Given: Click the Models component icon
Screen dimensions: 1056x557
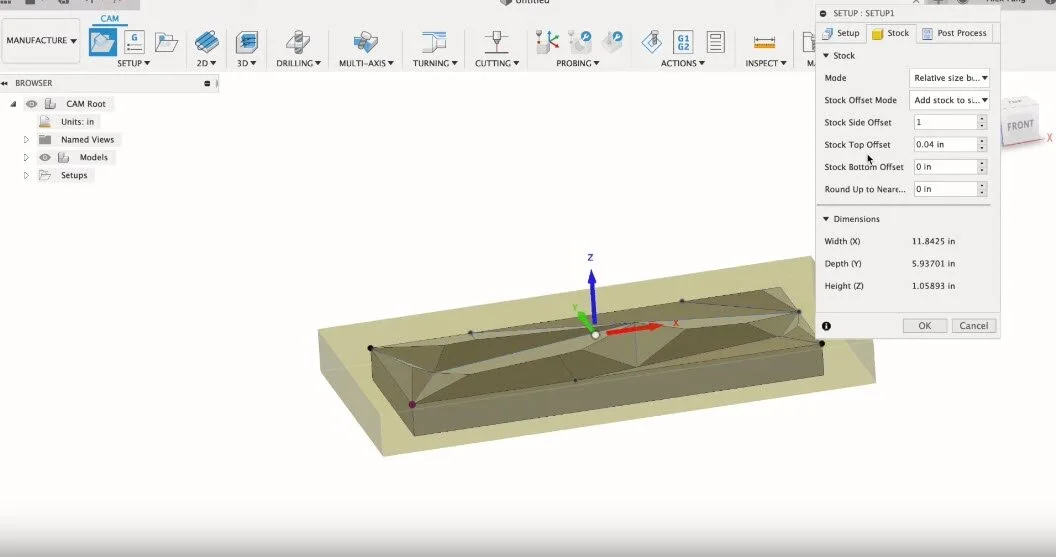Looking at the screenshot, I should pyautogui.click(x=63, y=158).
